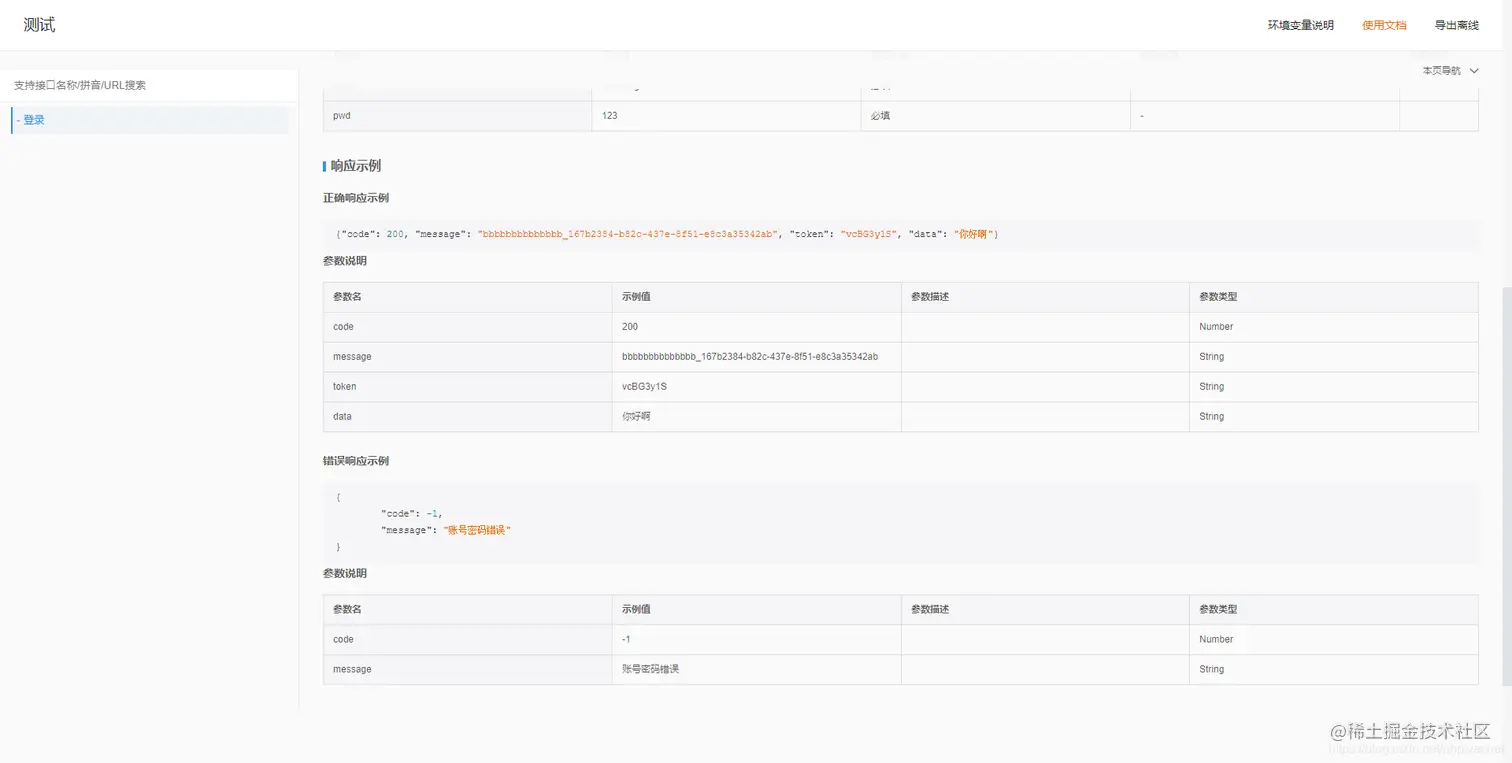Click the 响应示例 section heading

pos(356,166)
